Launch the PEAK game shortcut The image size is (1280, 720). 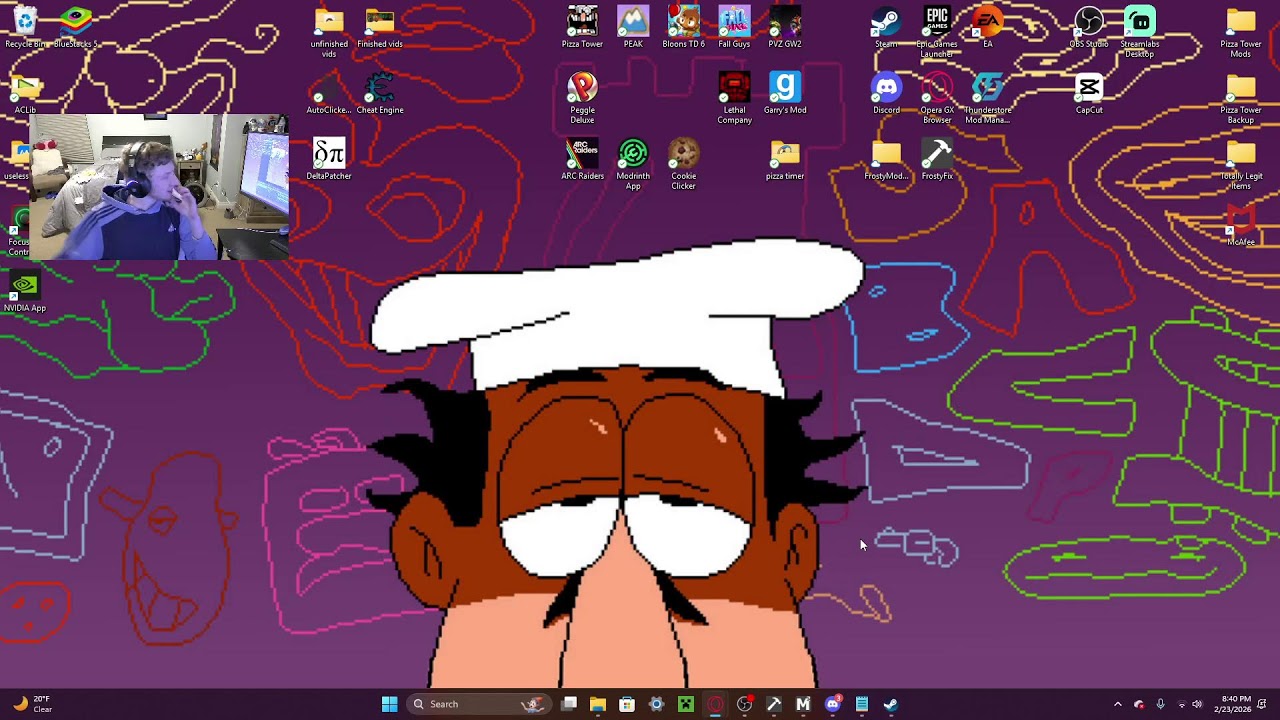pos(633,27)
